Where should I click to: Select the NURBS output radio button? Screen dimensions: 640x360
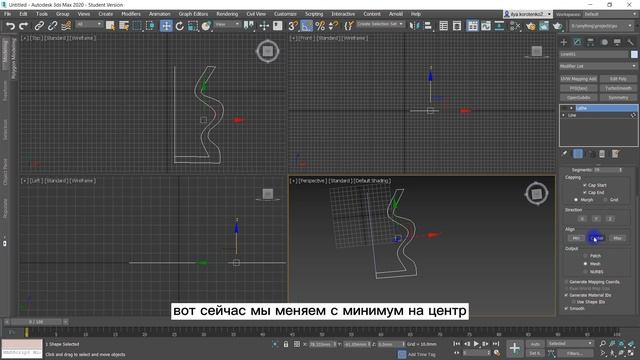[585, 271]
